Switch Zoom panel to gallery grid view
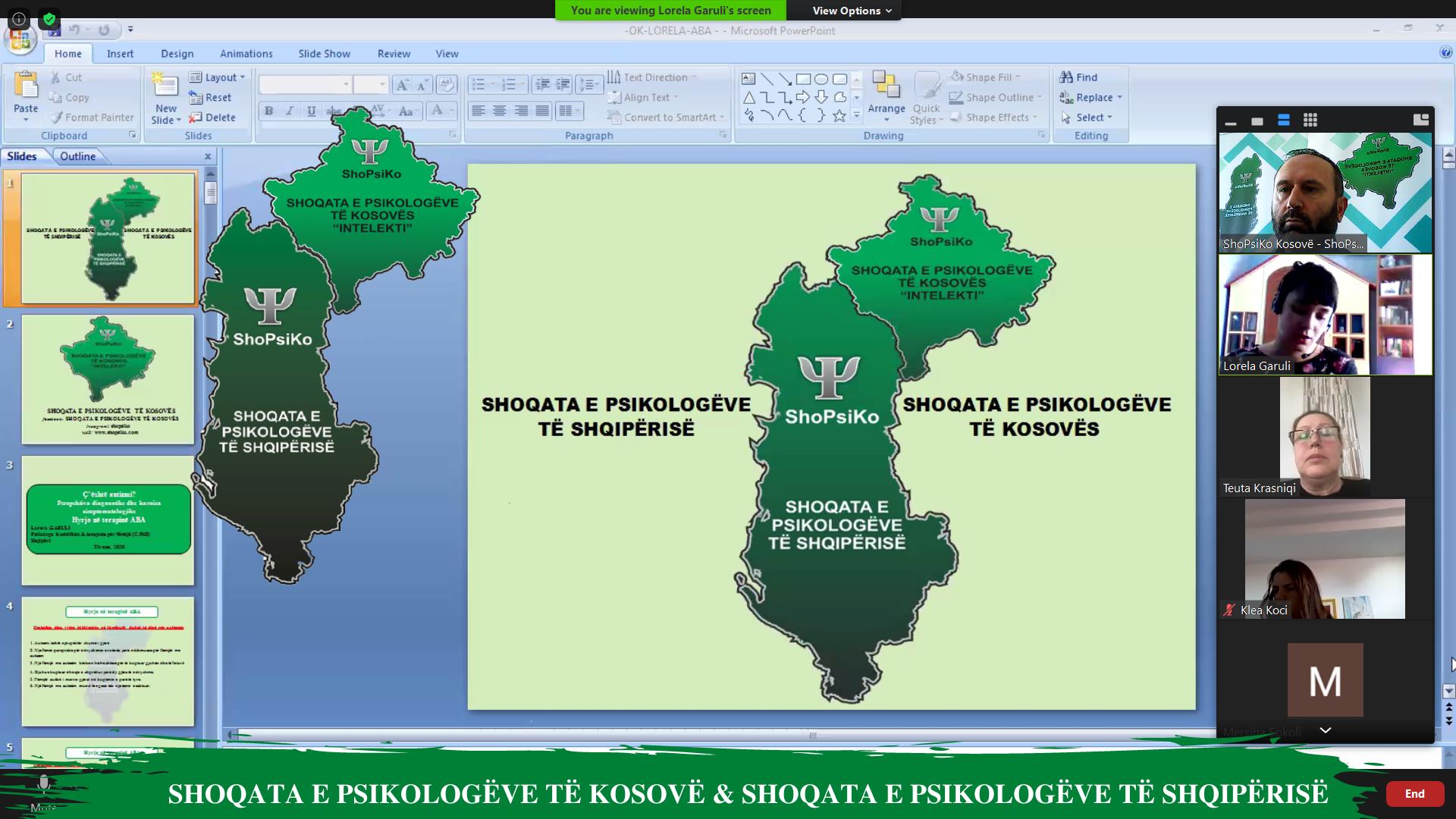Screen dimensions: 1456x819 coord(1310,120)
